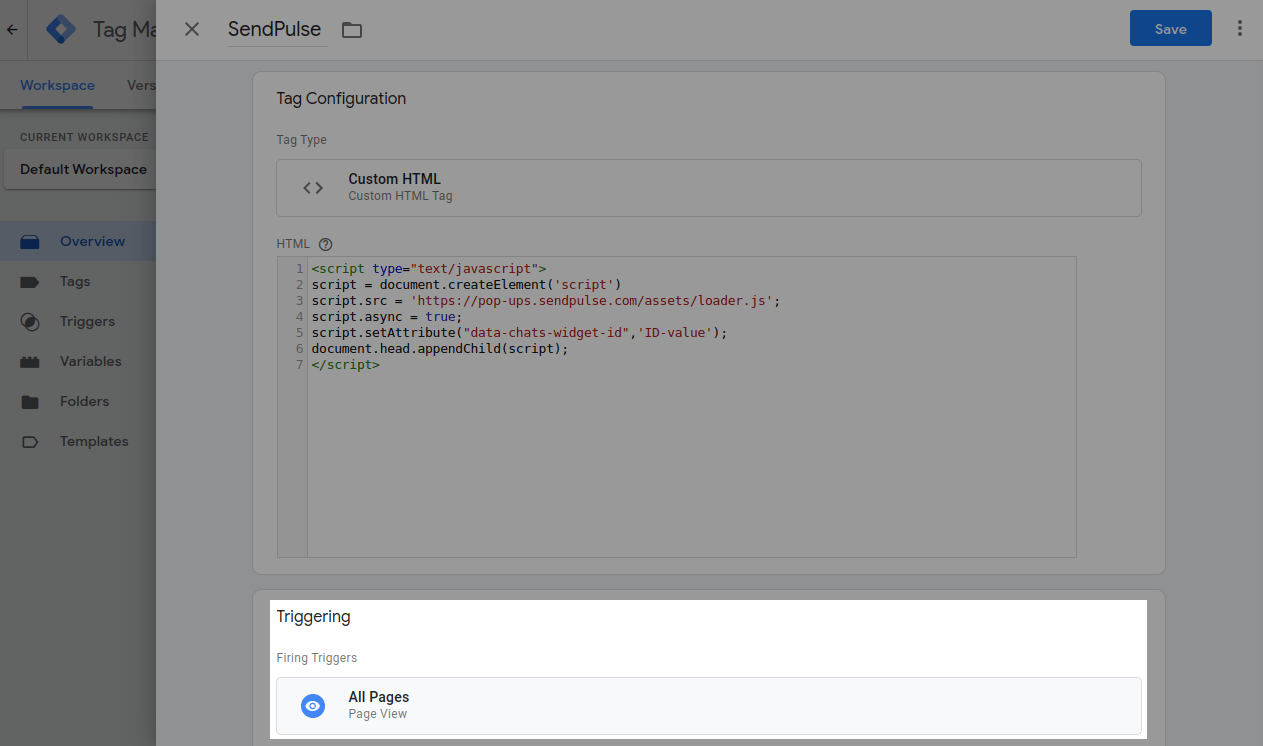Open the Variables section
Viewport: 1263px width, 746px height.
(90, 361)
